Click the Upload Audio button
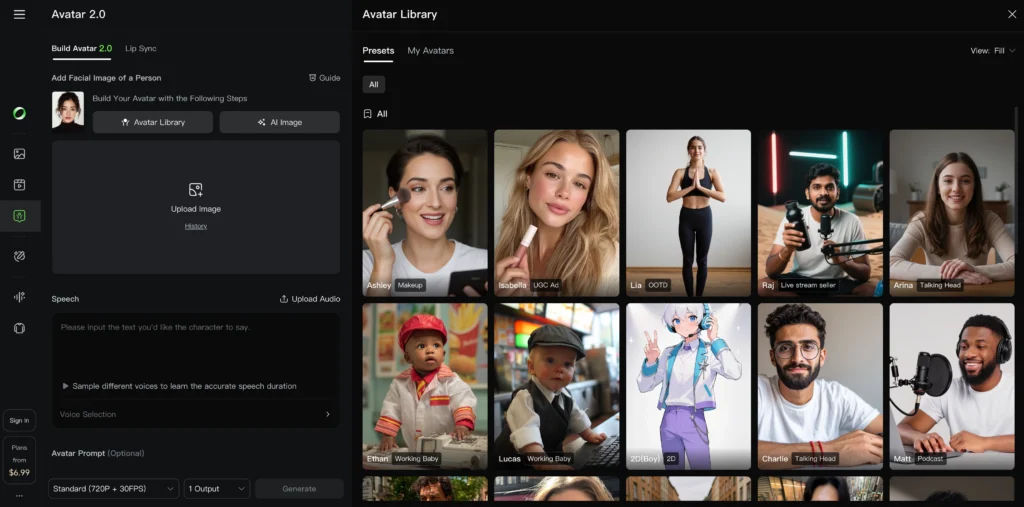This screenshot has width=1024, height=507. tap(310, 299)
